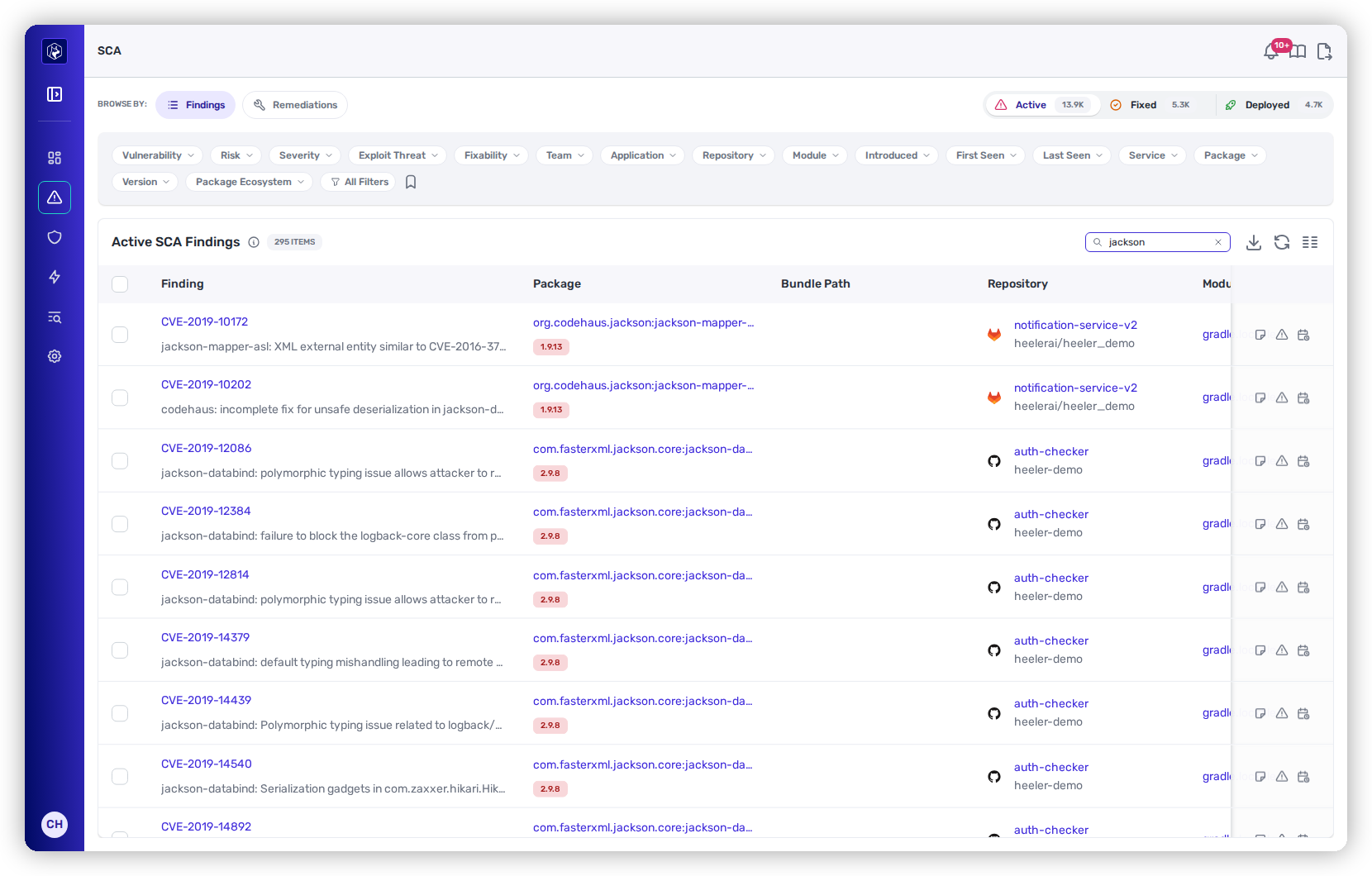
Task: Click the note icon for CVE-2019-14379 row
Action: [x=1260, y=650]
